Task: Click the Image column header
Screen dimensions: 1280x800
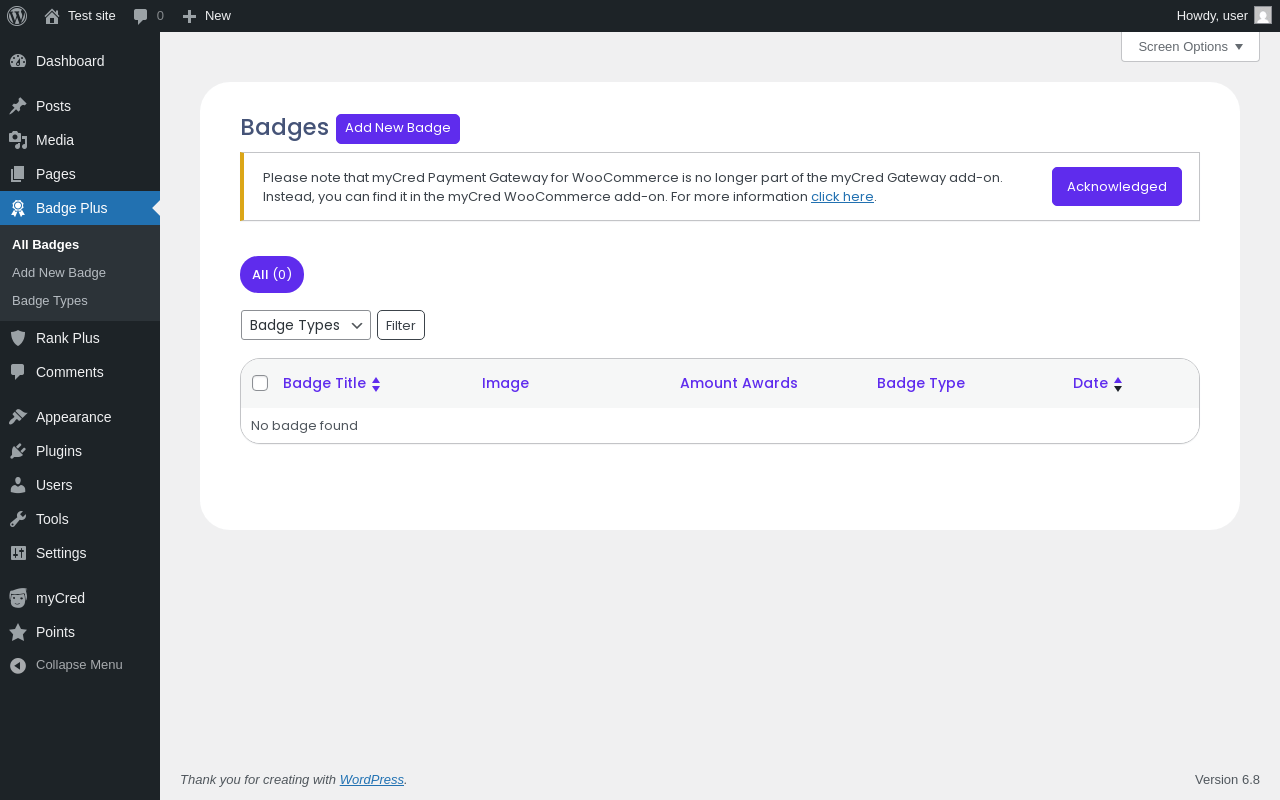Action: [x=505, y=383]
